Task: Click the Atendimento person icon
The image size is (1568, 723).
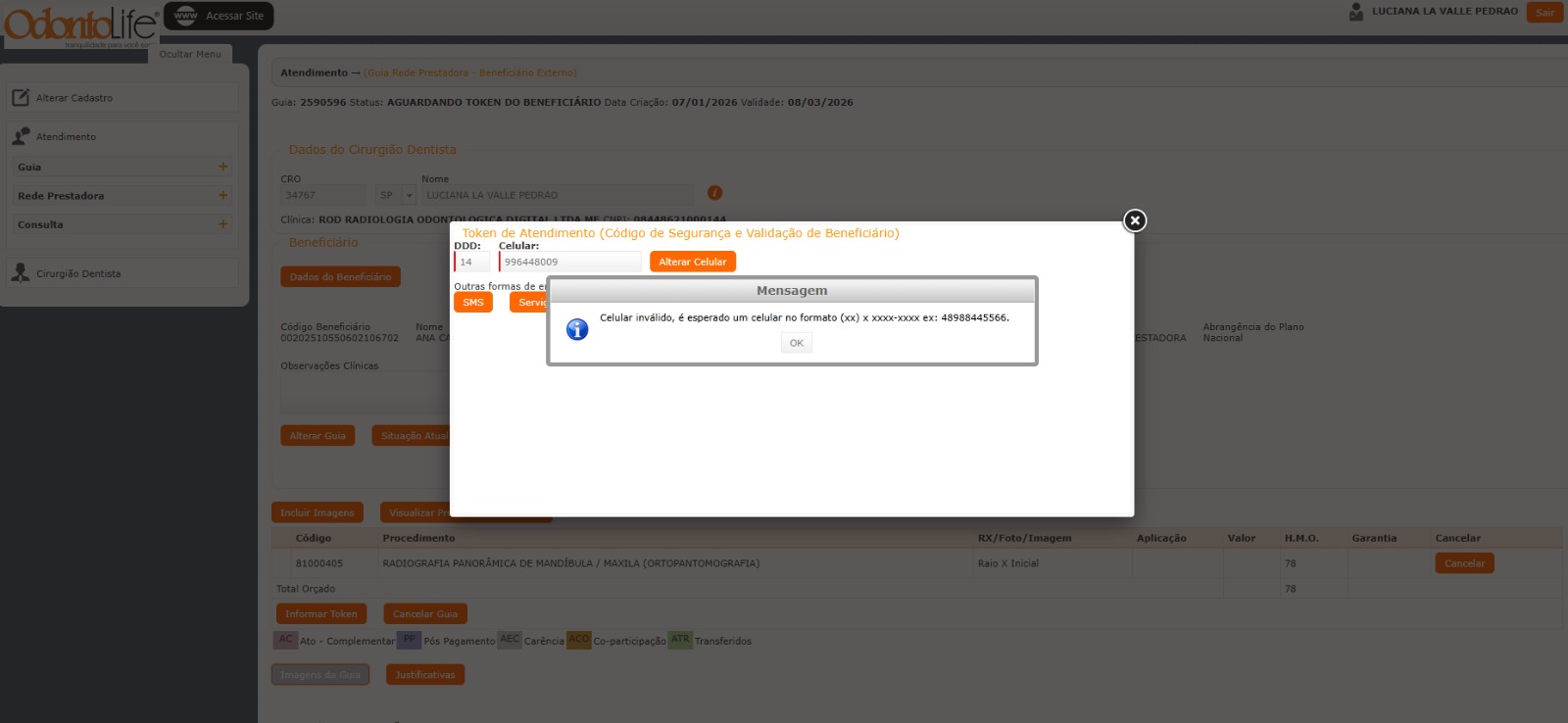Action: pos(21,136)
